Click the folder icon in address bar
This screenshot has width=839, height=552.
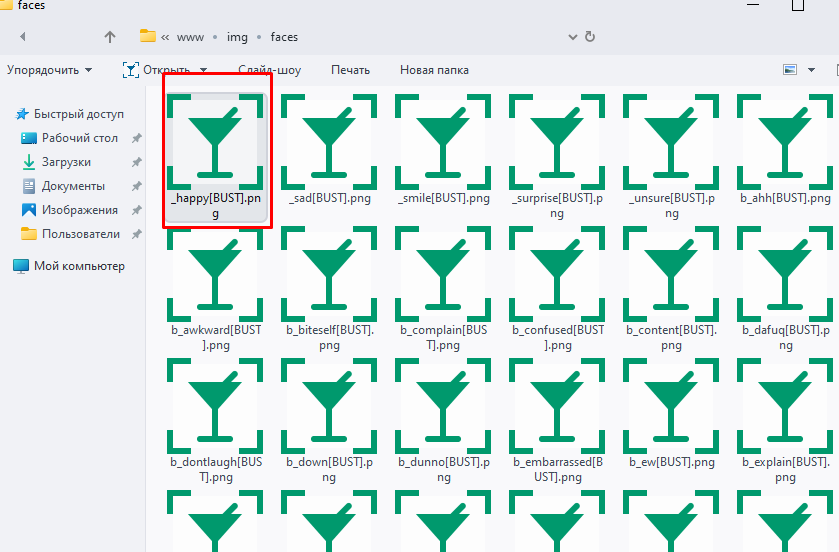click(147, 36)
